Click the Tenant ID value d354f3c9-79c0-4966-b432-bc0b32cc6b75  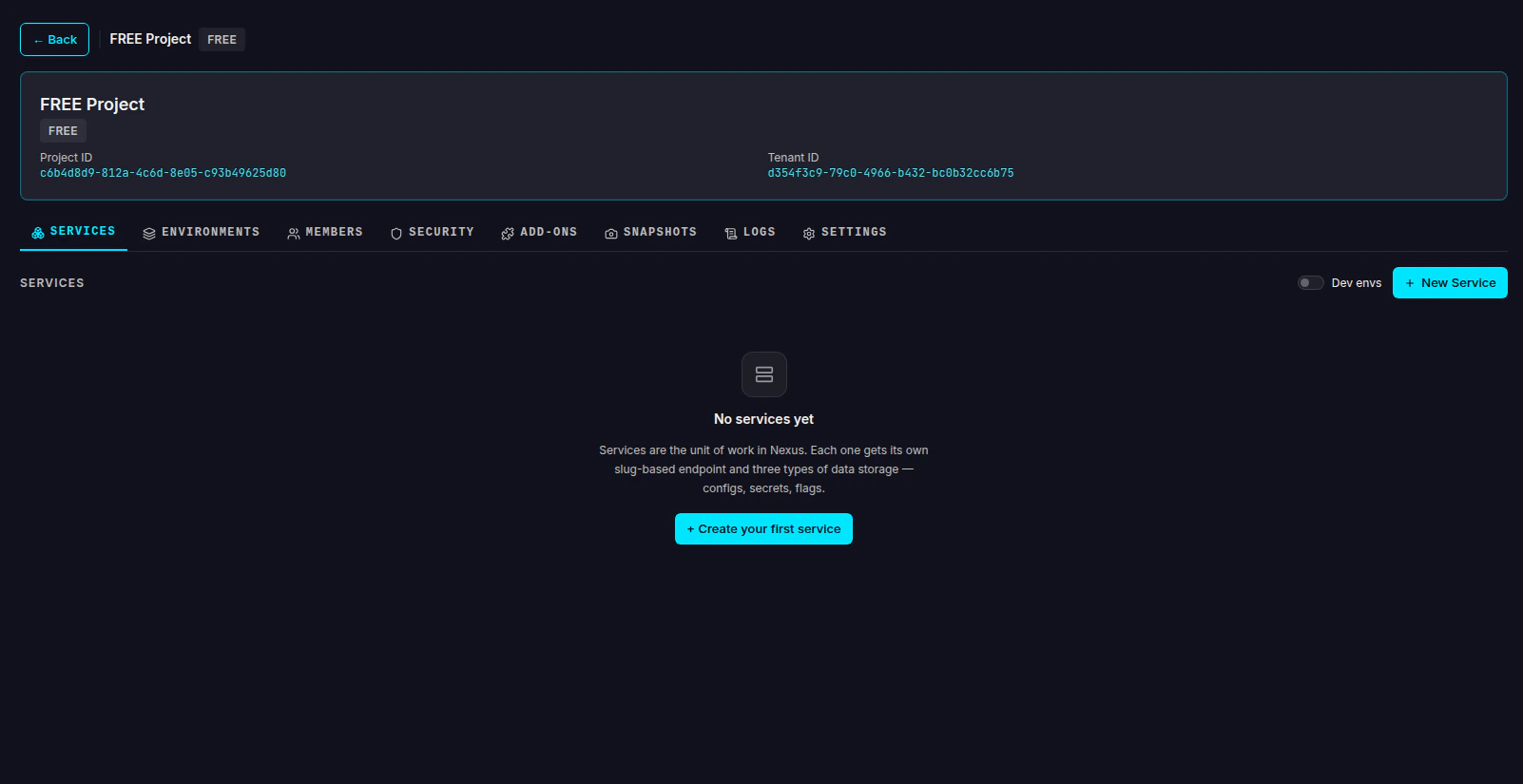click(891, 173)
